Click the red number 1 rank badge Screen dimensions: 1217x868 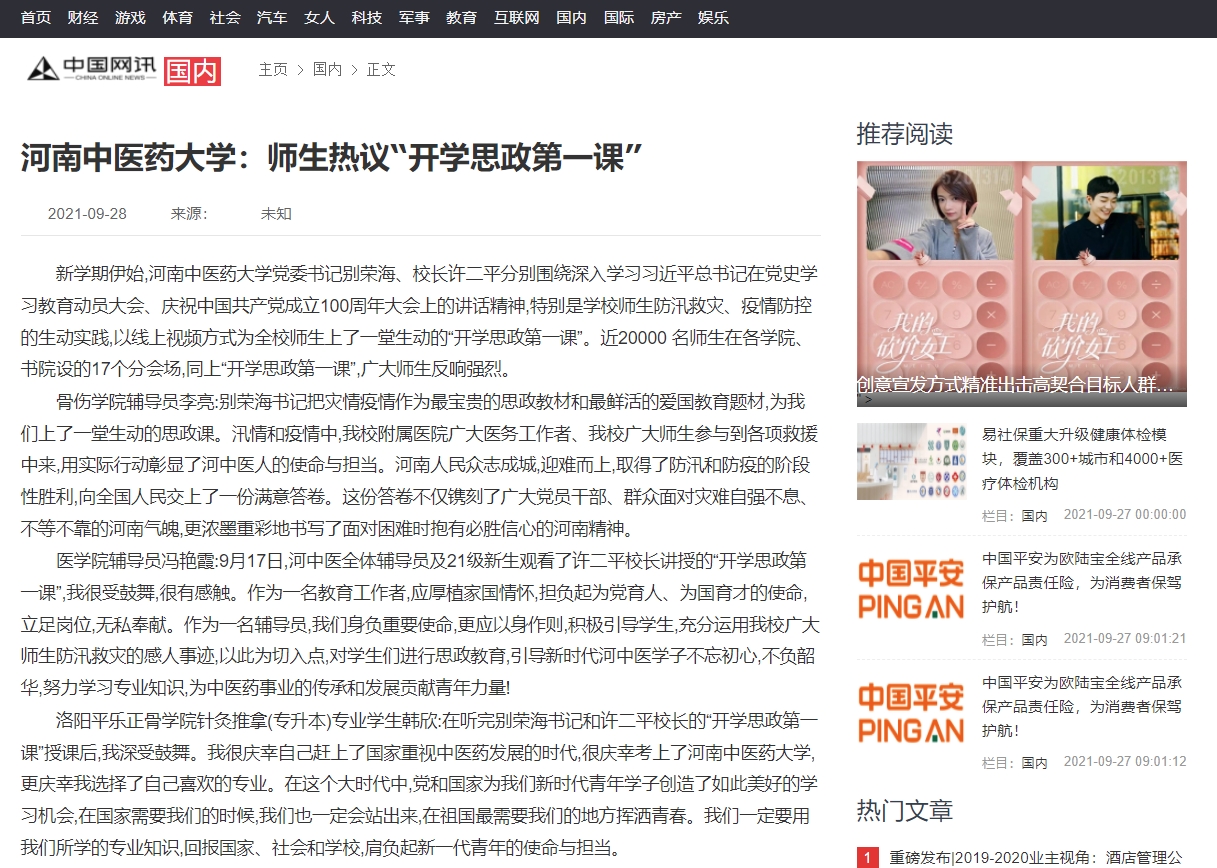click(868, 858)
